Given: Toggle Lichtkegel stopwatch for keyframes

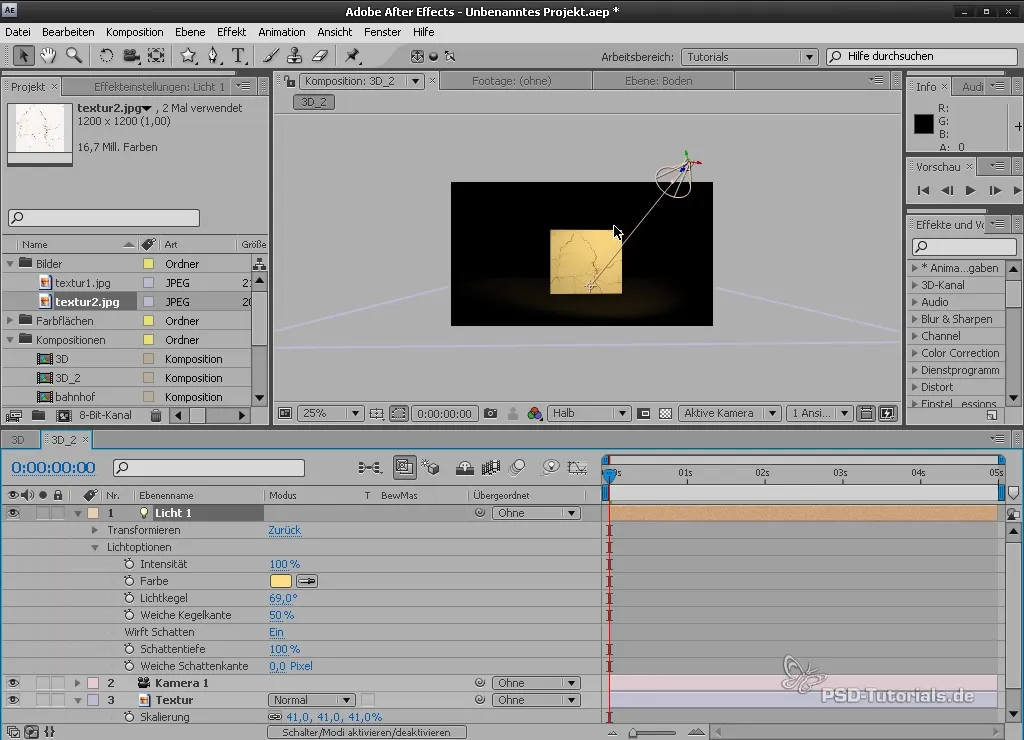Looking at the screenshot, I should coord(129,598).
